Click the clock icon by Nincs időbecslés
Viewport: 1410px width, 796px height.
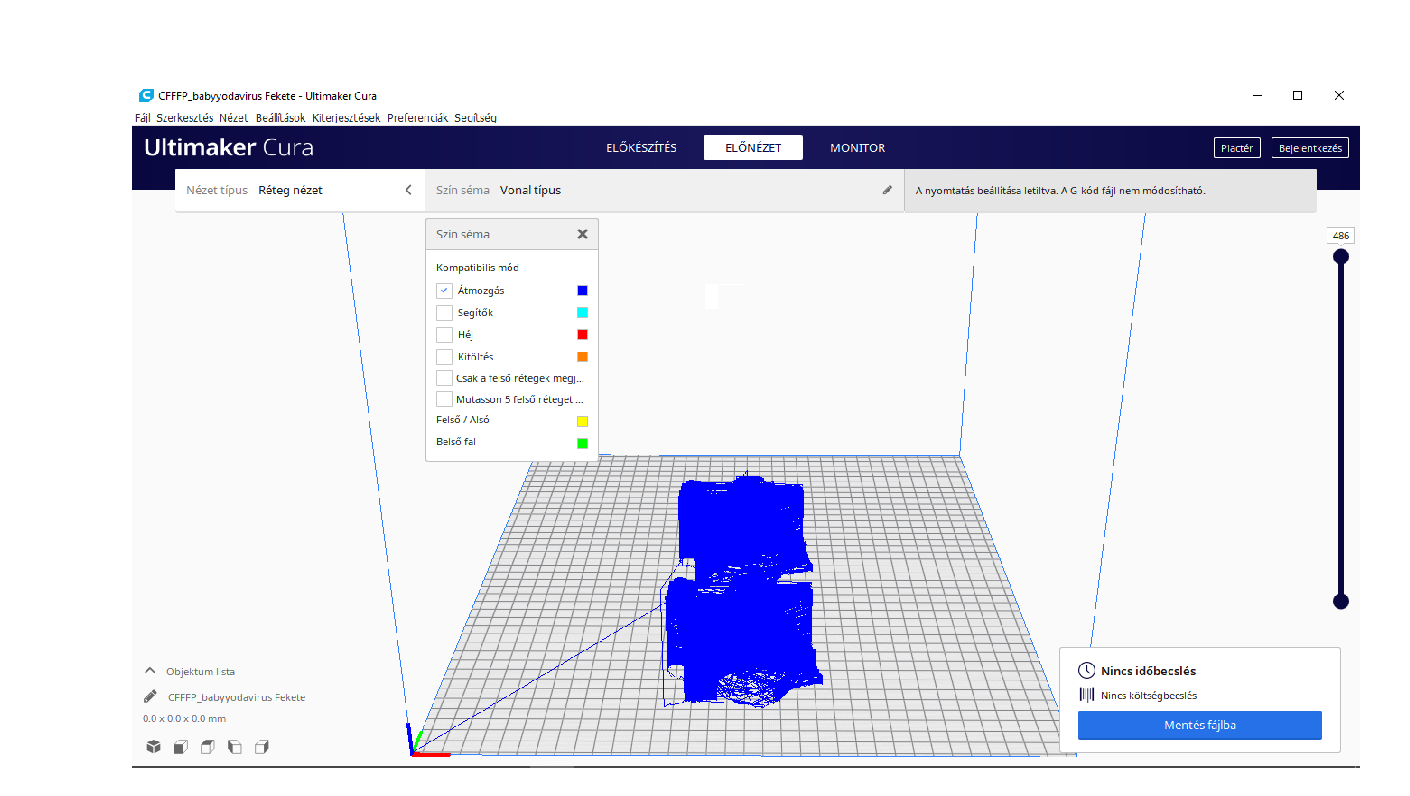1086,671
